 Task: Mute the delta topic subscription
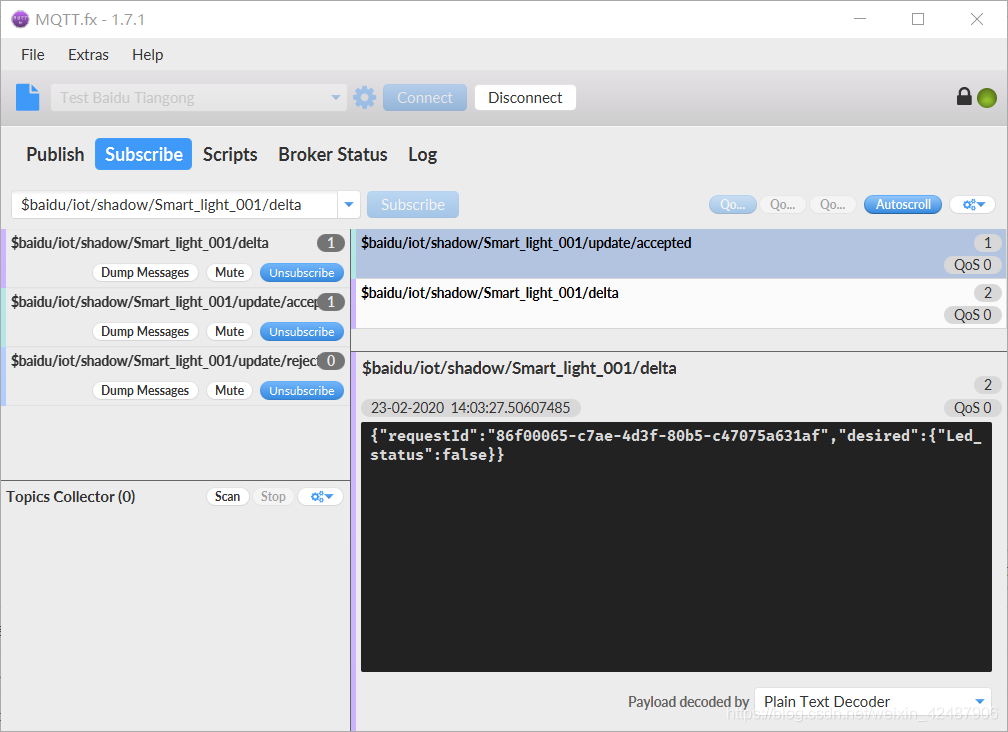230,272
